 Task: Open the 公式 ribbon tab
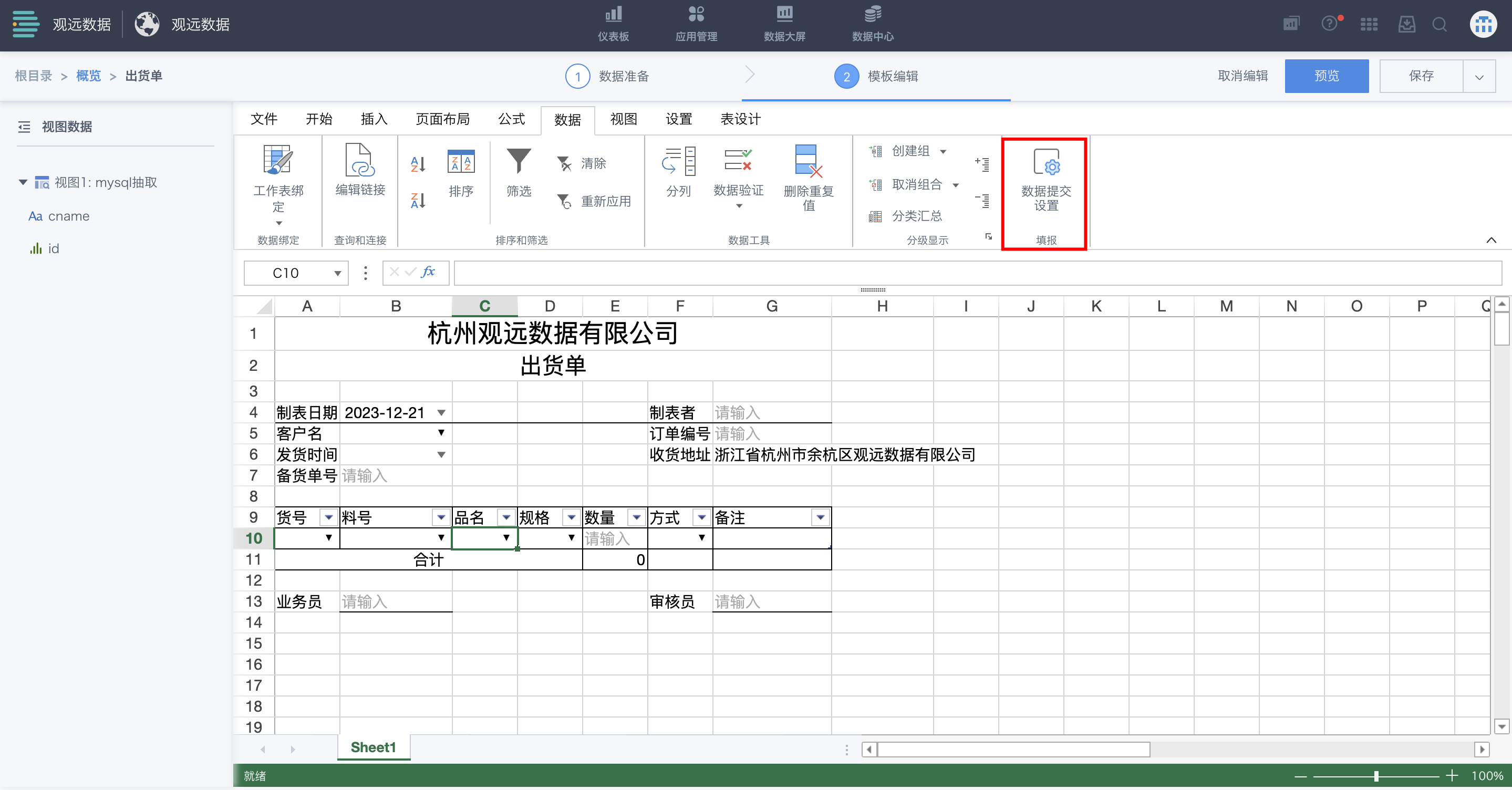tap(511, 119)
